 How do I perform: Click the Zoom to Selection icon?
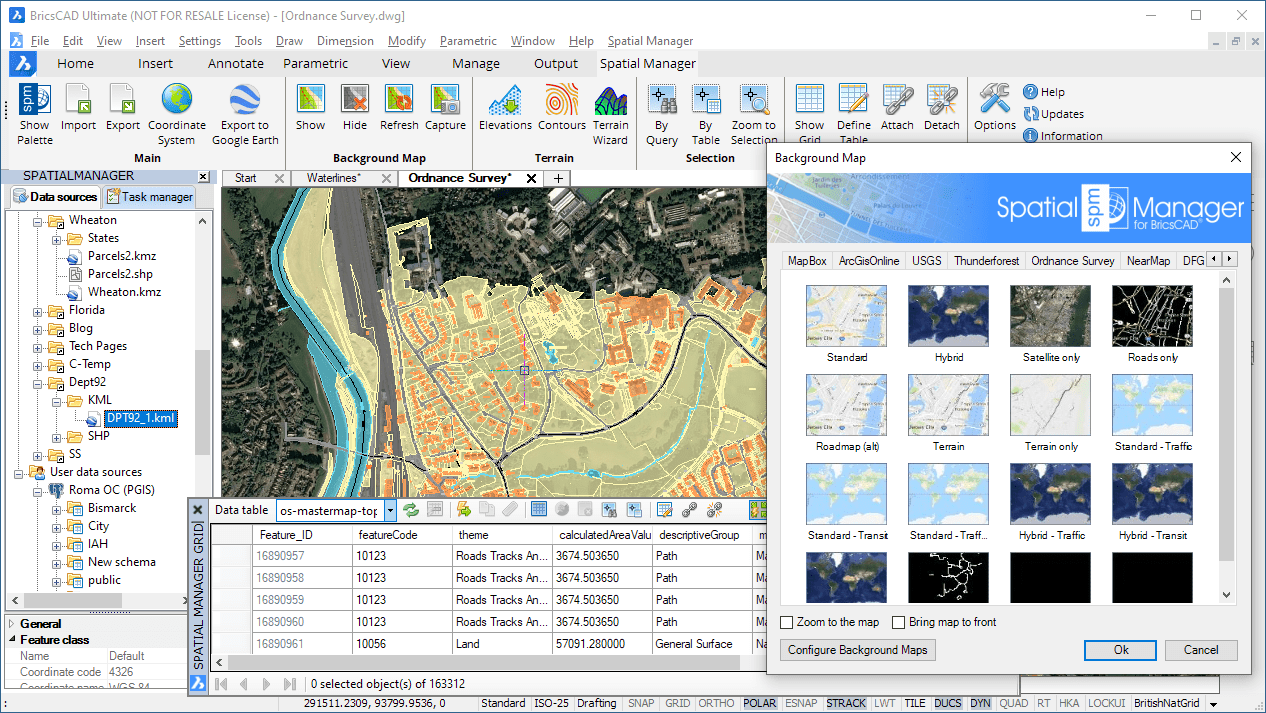click(x=754, y=100)
